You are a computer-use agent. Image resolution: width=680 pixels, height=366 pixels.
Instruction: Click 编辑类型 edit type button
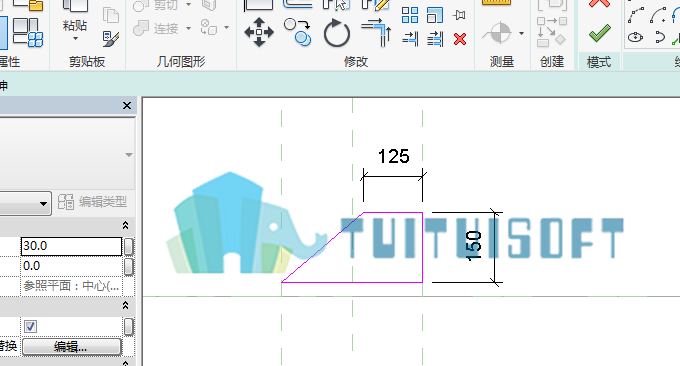tap(92, 202)
